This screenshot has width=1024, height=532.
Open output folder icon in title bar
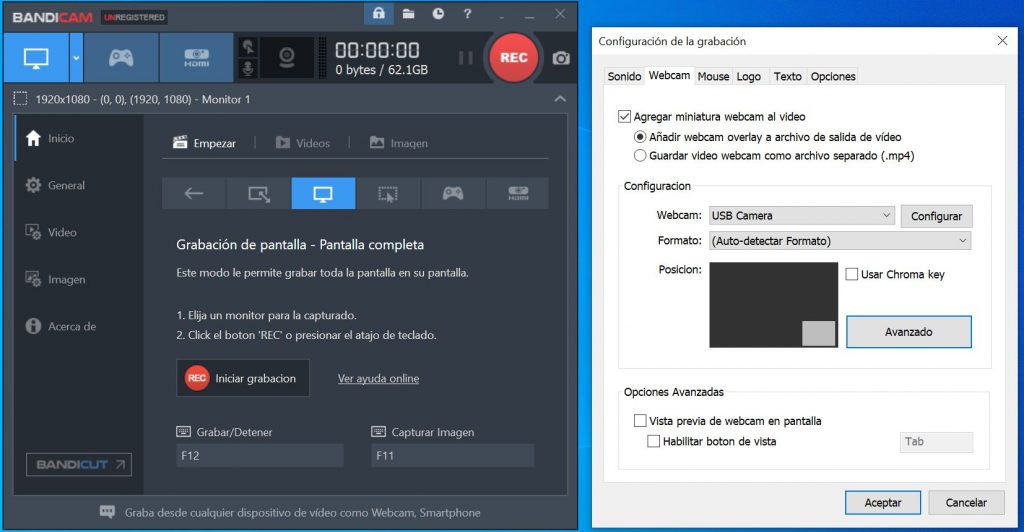point(409,14)
